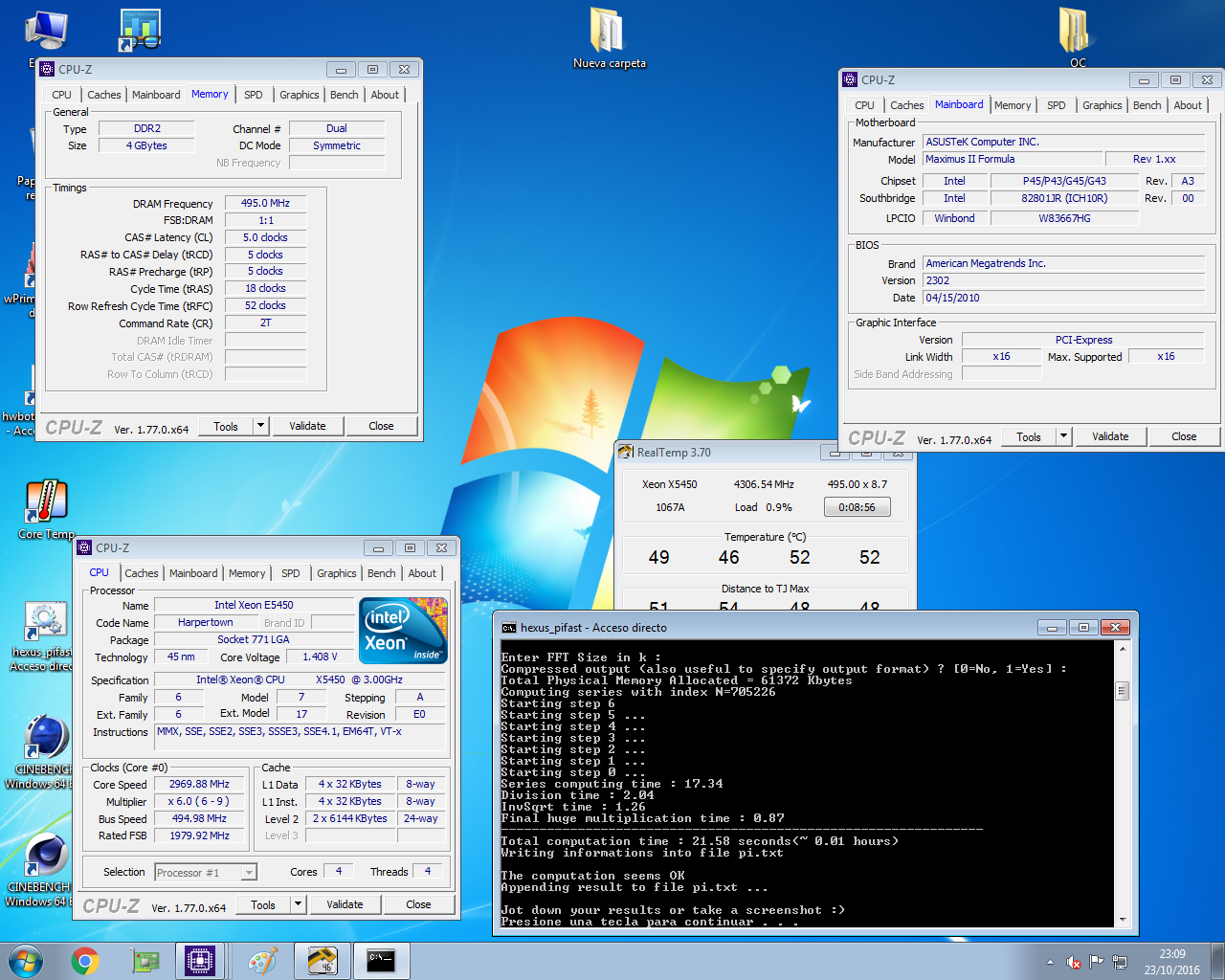Click the Maximus II Formula model field

coord(1011,159)
